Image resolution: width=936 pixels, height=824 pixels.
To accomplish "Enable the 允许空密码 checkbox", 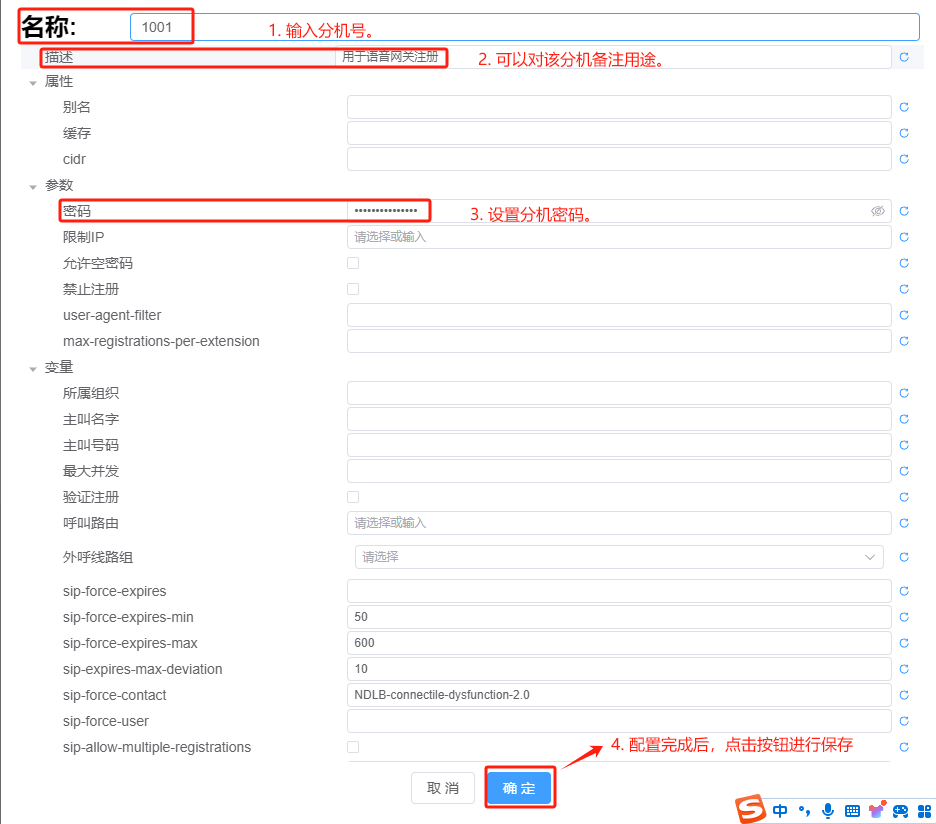I will point(353,263).
